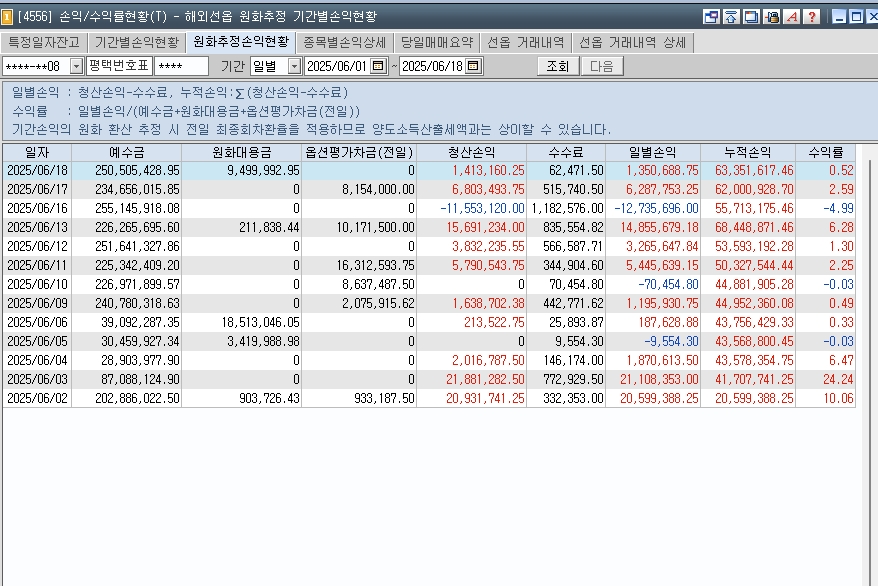Viewport: 878px width, 586px height.
Task: Click the red letter A font icon
Action: pos(792,17)
